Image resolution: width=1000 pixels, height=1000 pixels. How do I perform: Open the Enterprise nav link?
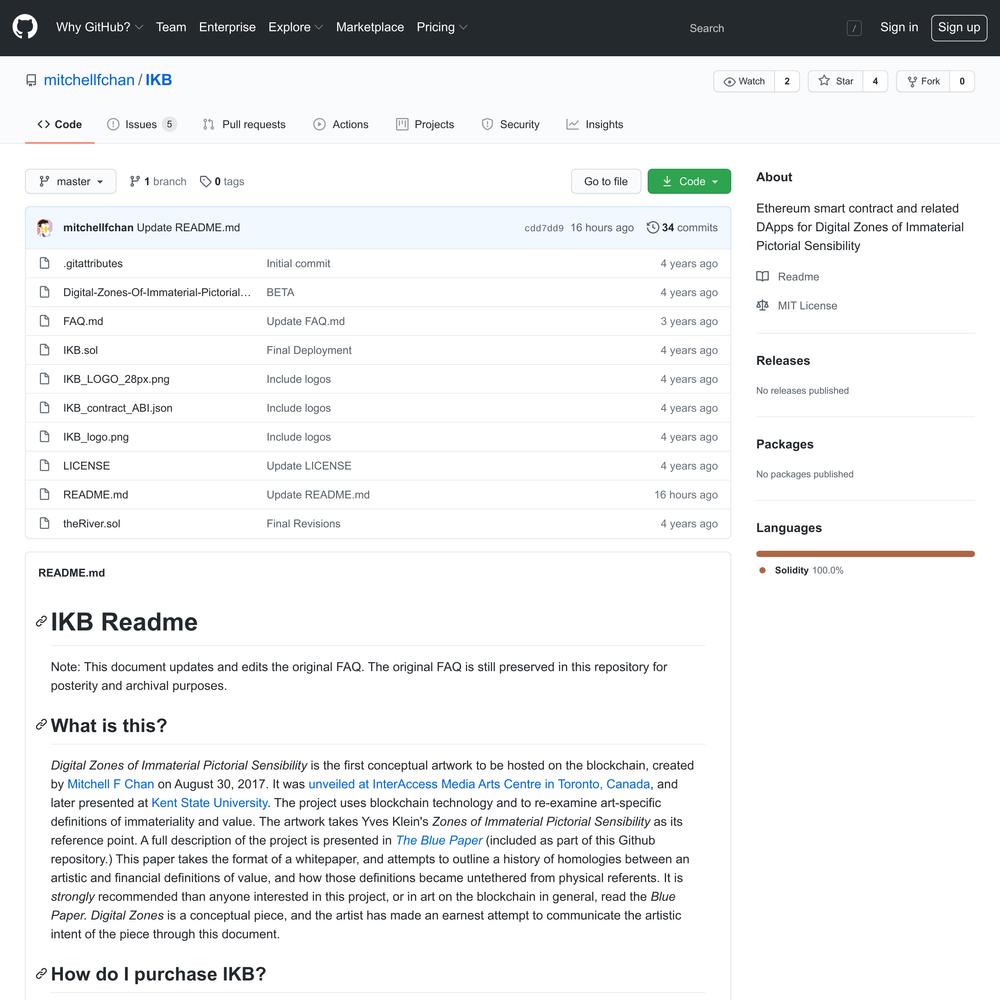click(227, 27)
